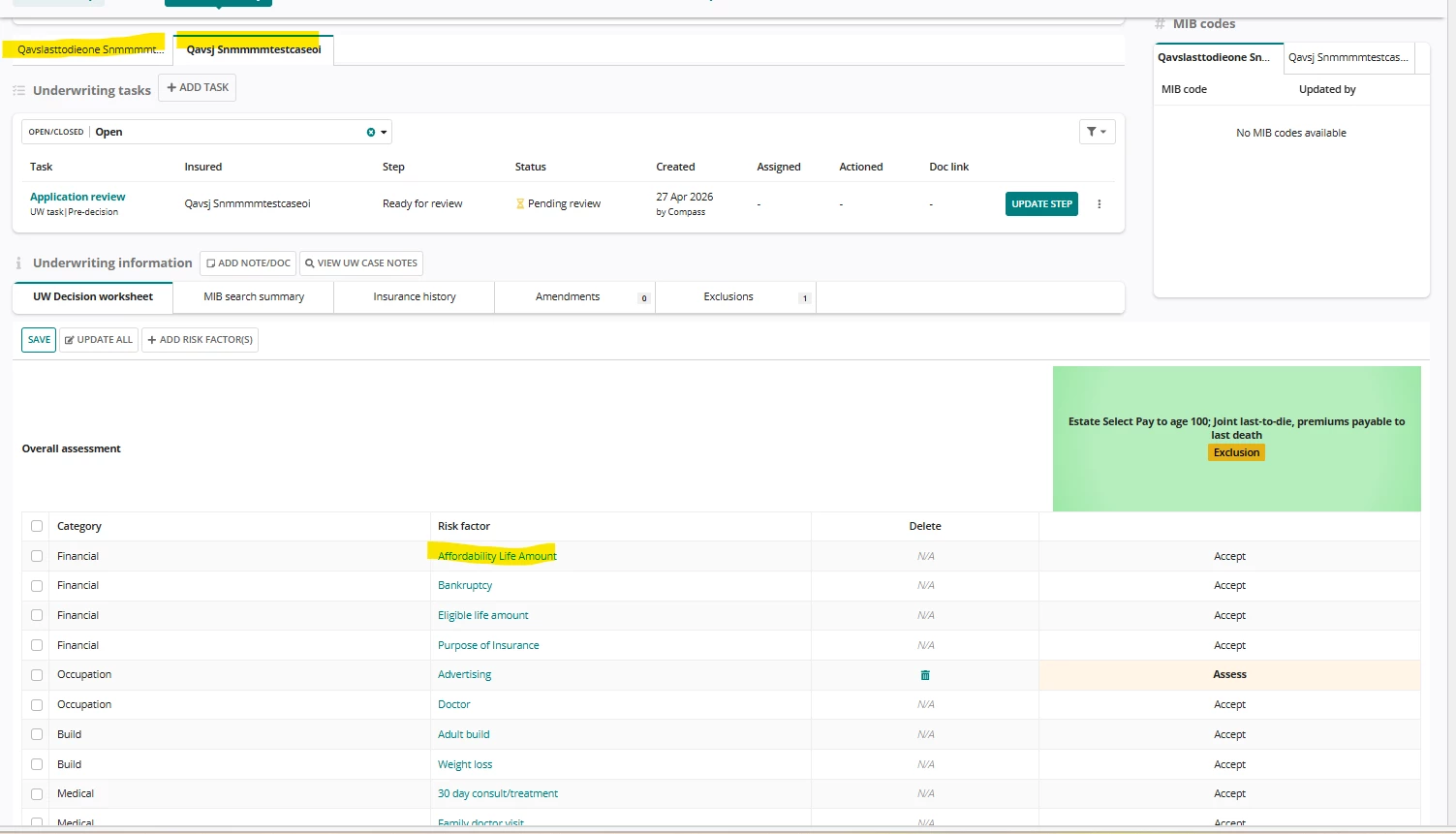Click the UPDATE STEP button
1456x834 pixels.
tap(1041, 204)
